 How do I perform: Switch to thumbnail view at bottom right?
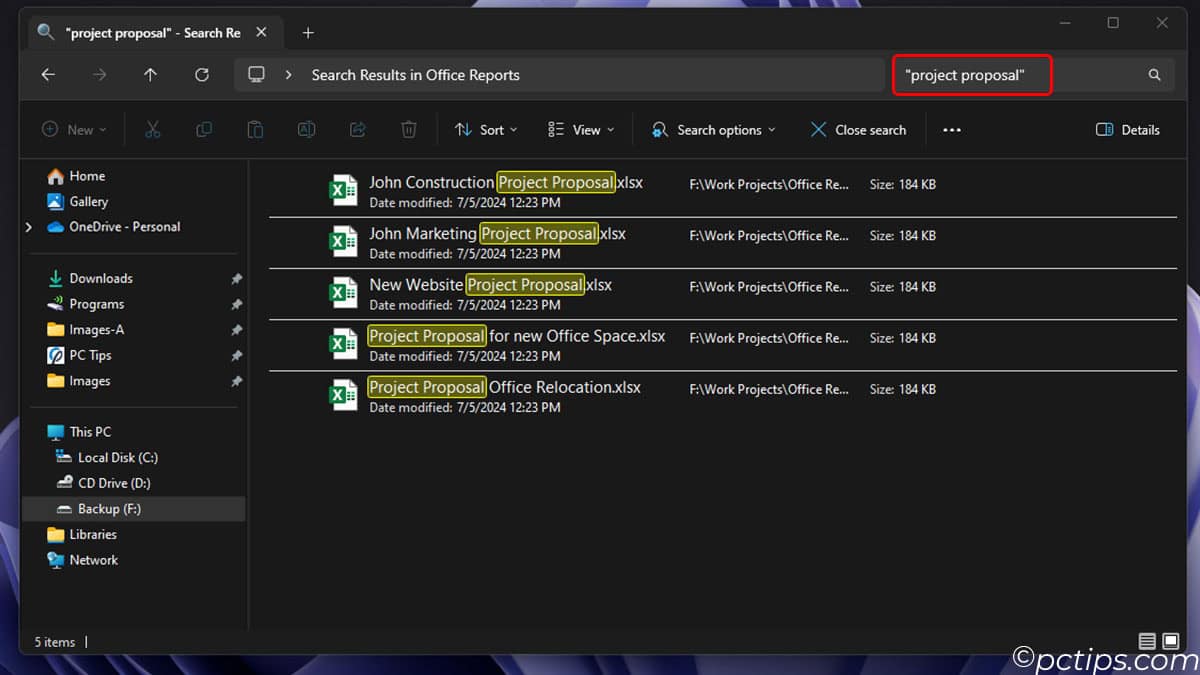pyautogui.click(x=1170, y=641)
